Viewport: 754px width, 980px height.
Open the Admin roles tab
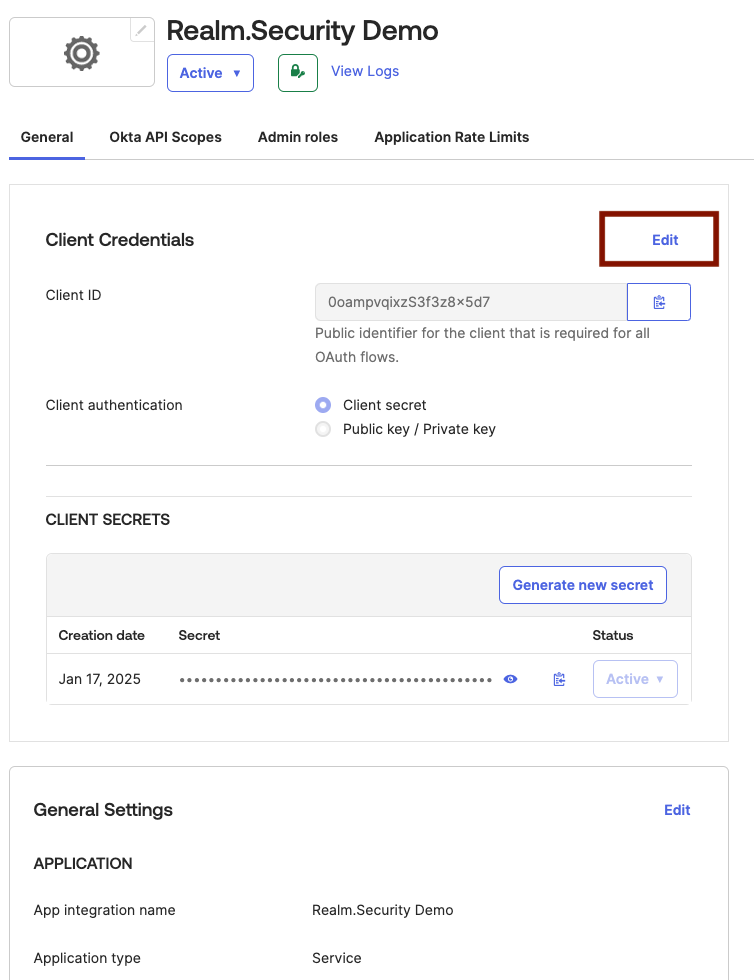[x=297, y=137]
